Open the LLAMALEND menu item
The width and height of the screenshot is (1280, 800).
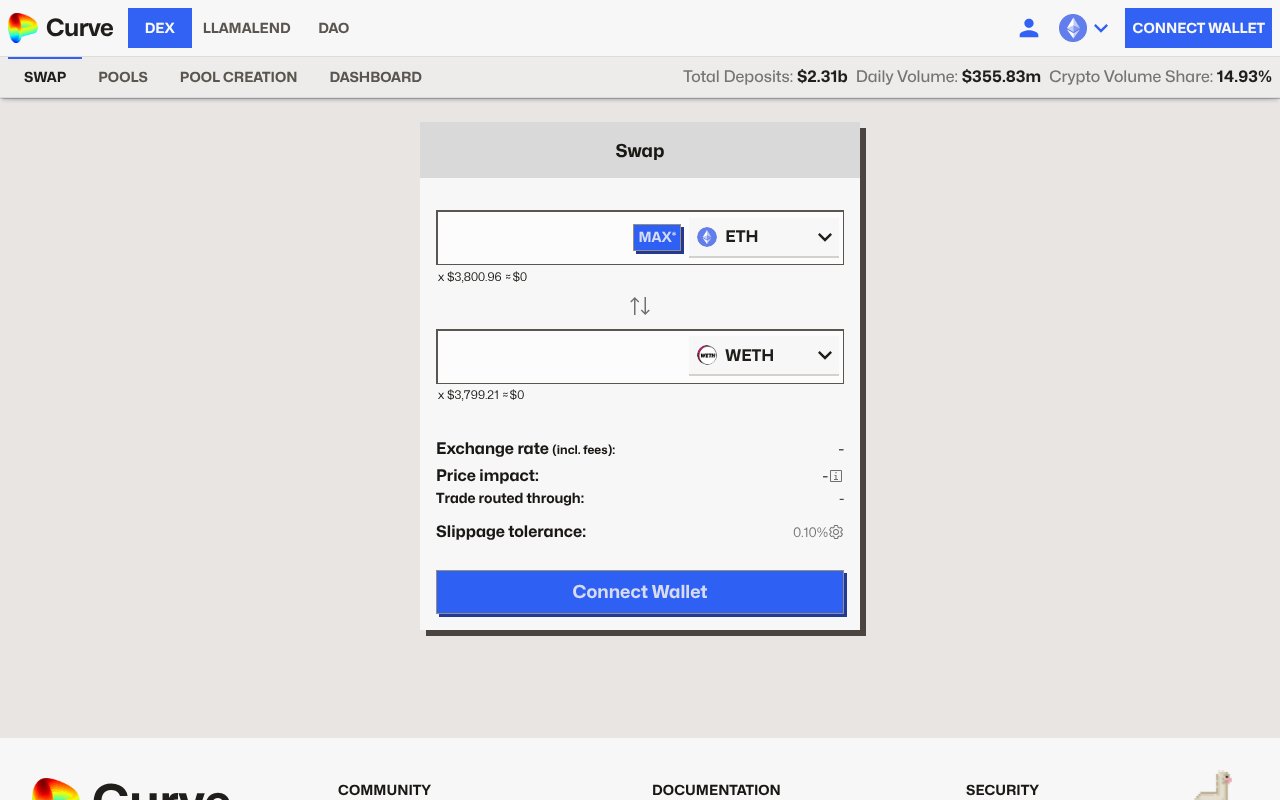pos(246,28)
